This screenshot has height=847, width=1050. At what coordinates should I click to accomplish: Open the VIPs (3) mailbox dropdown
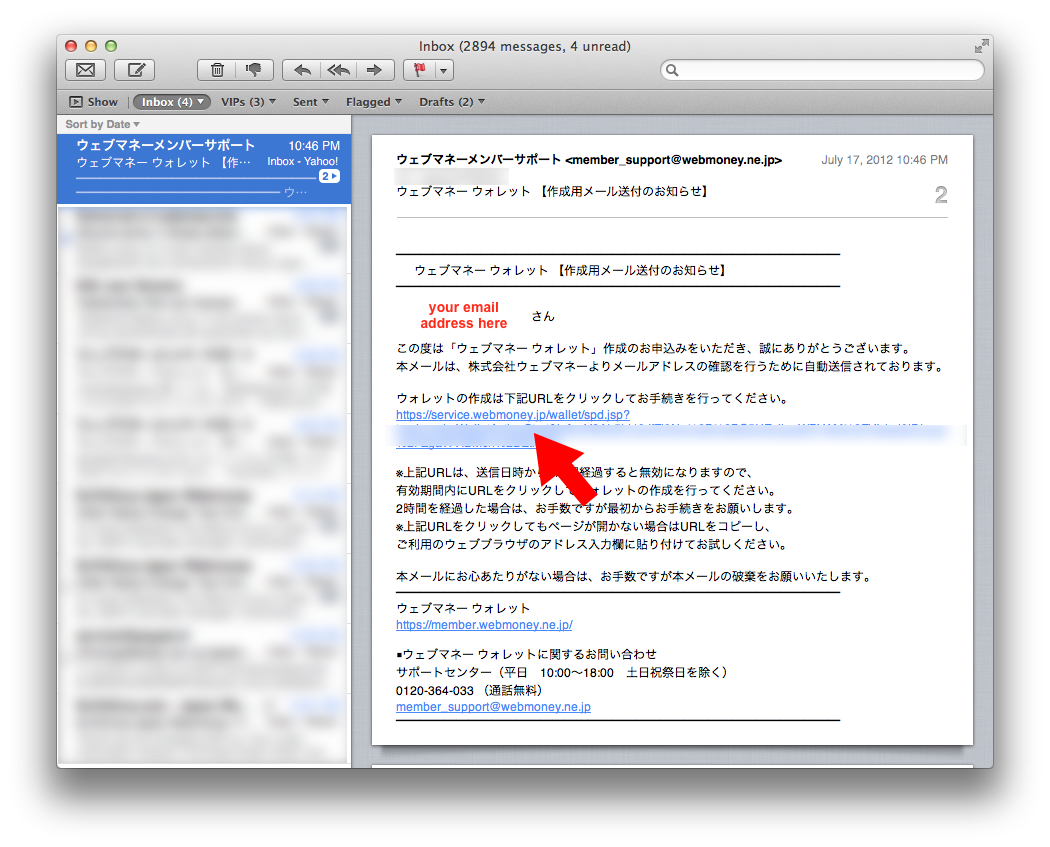click(248, 102)
